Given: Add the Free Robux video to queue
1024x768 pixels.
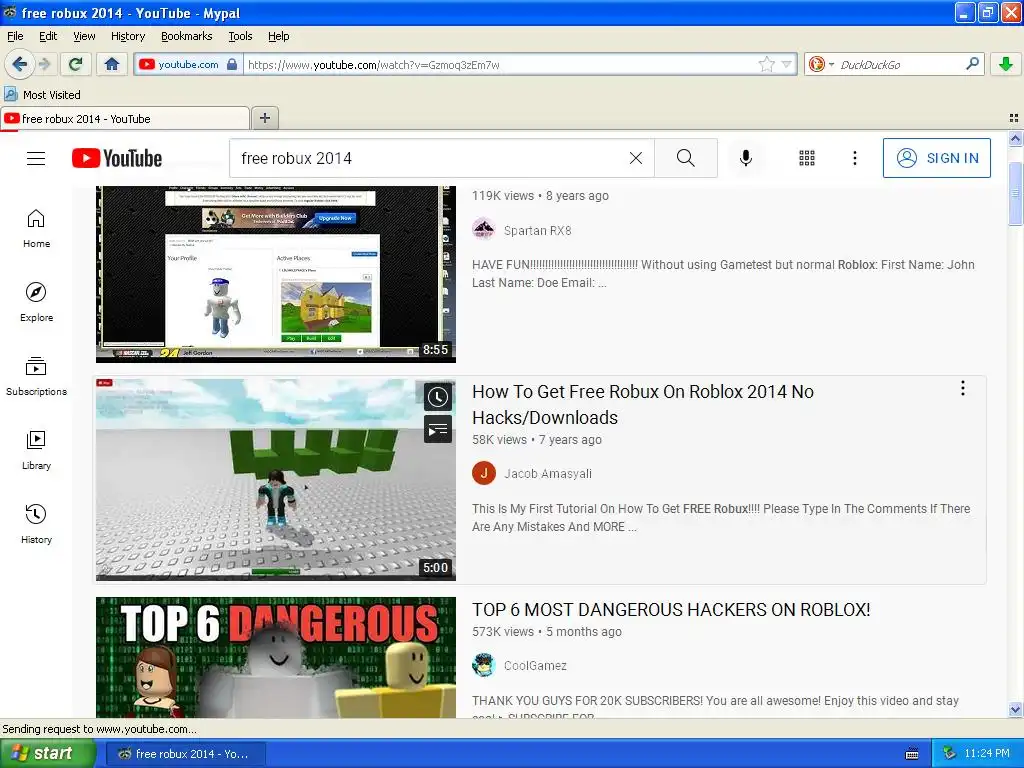Looking at the screenshot, I should coord(438,429).
